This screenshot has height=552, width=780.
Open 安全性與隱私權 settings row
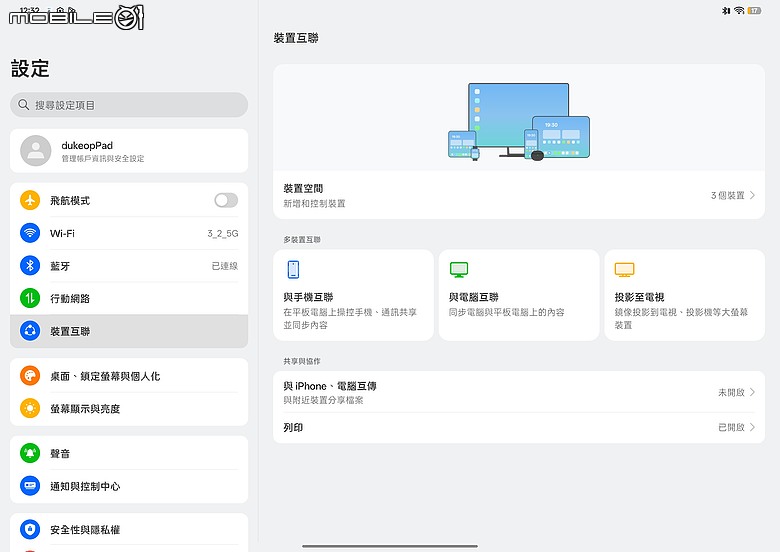(x=129, y=530)
